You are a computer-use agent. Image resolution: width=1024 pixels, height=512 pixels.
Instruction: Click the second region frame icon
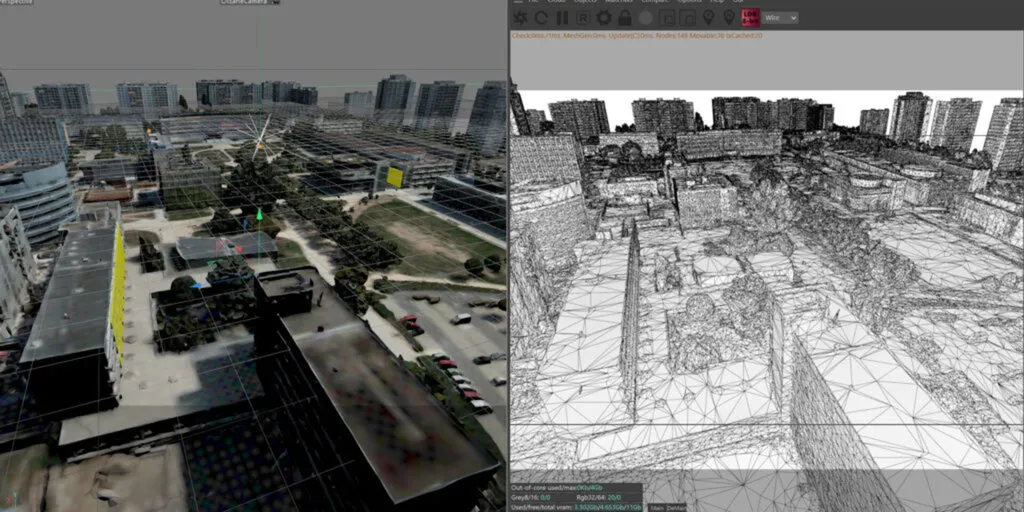point(688,18)
